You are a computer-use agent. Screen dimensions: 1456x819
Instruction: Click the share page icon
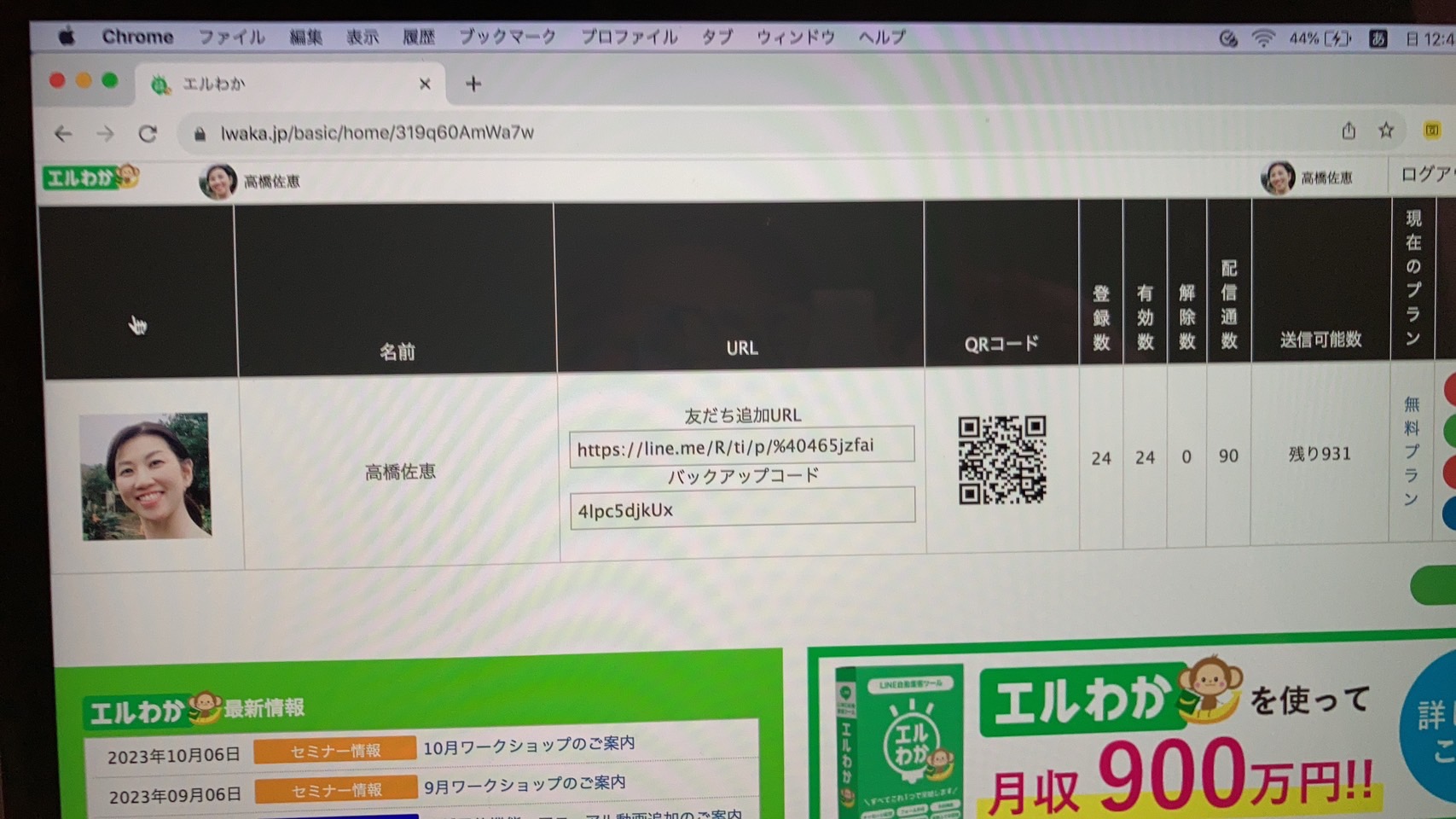point(1348,131)
